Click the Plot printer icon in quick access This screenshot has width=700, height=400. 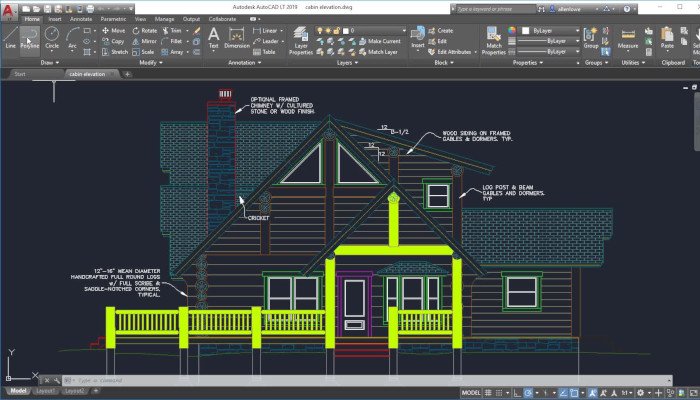(91, 8)
